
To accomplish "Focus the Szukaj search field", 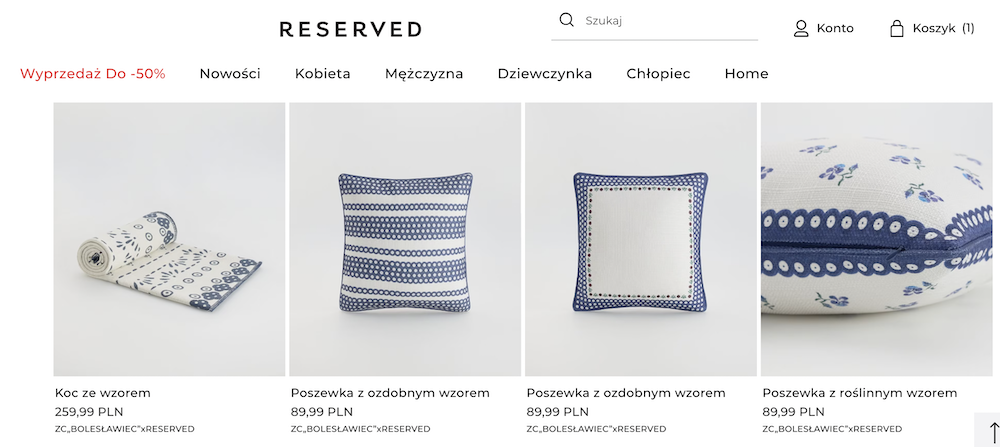I will coord(654,20).
